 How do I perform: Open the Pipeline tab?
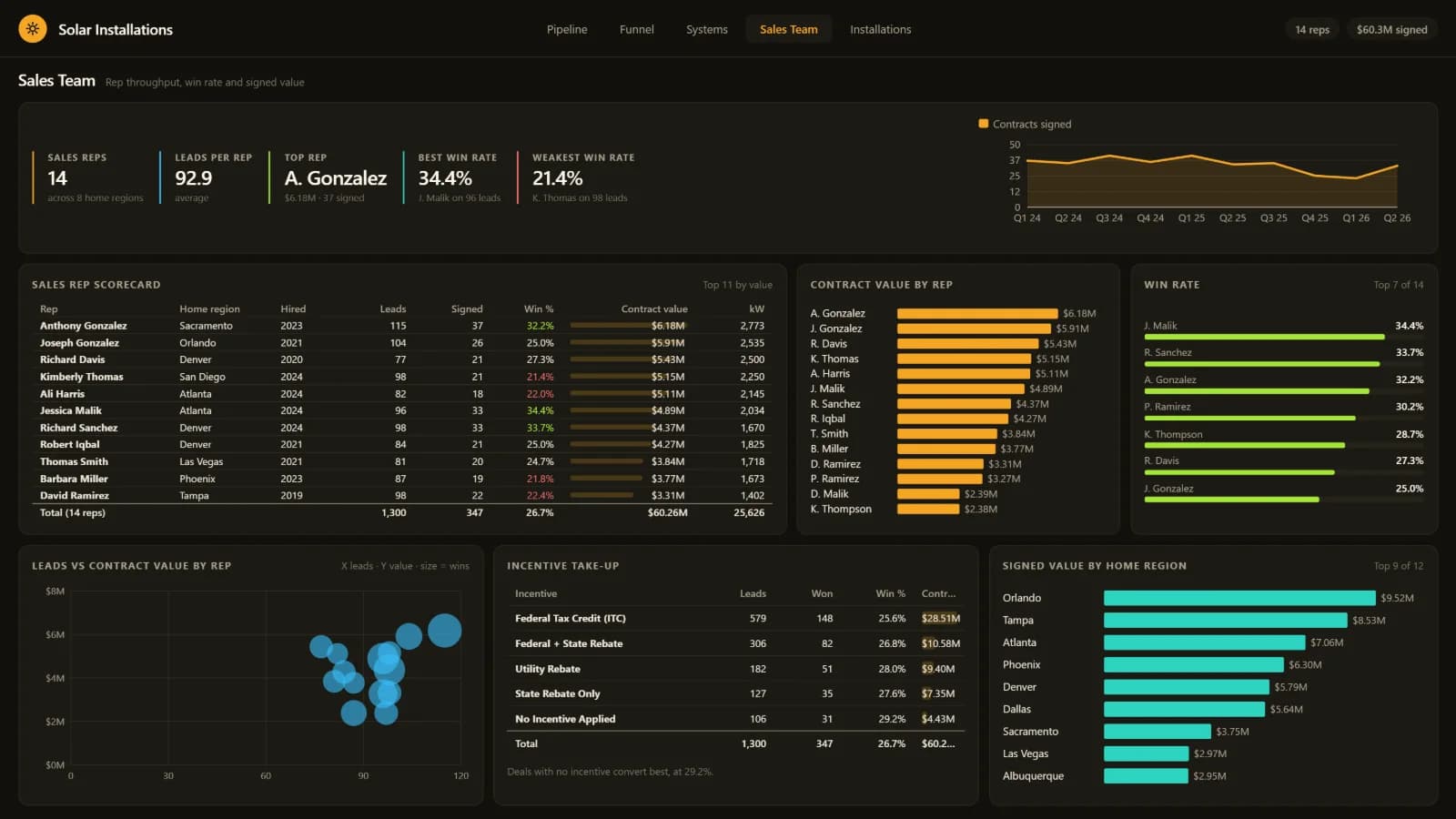567,29
